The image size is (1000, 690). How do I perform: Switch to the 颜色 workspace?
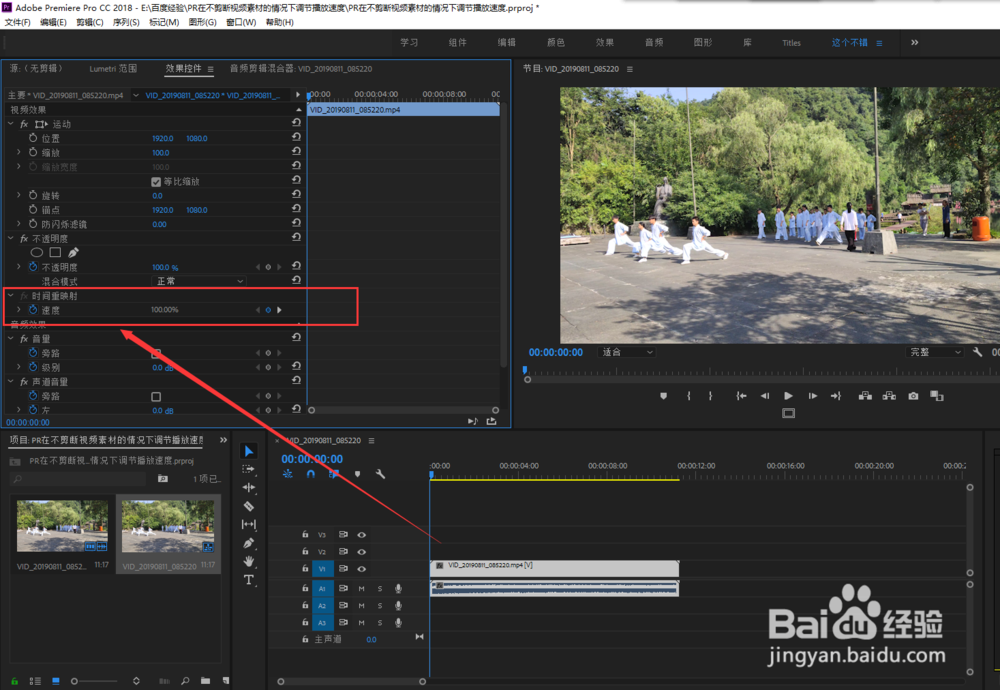[555, 43]
